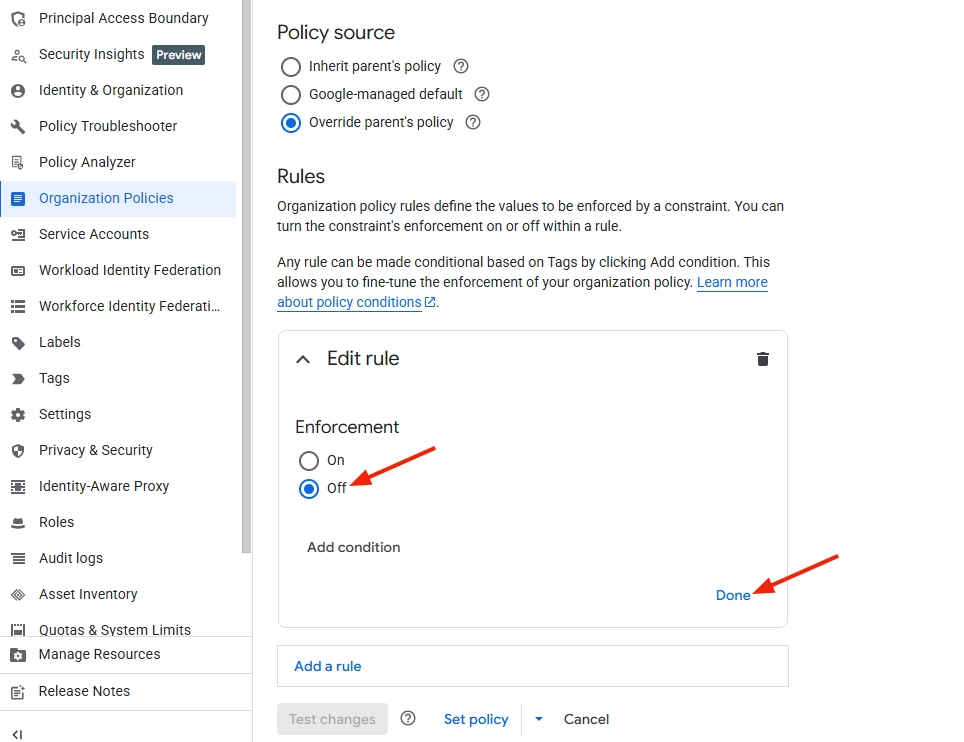Select Inherit parent's policy option
This screenshot has width=964, height=742.
[291, 67]
